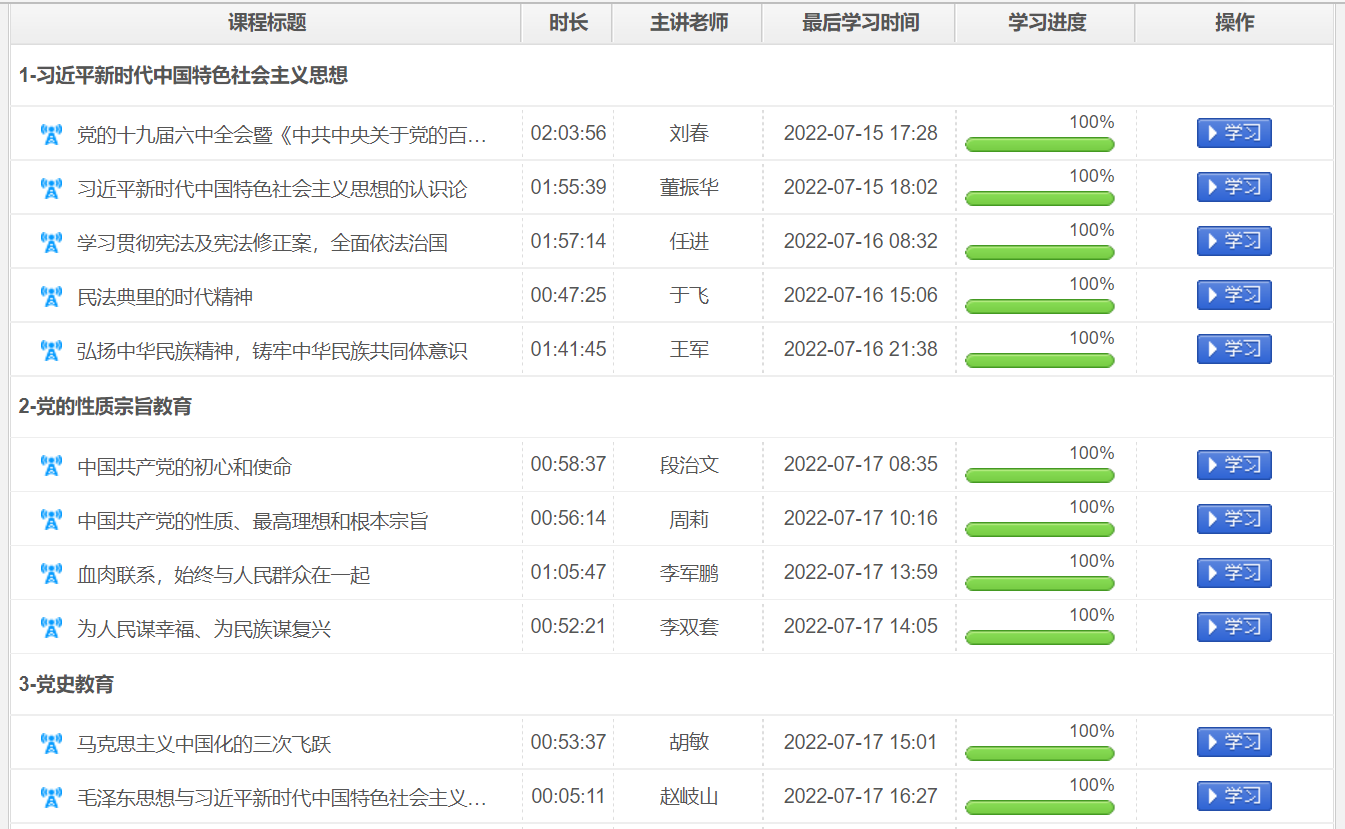This screenshot has width=1345, height=829.
Task: Click 学习 button for 董振华's course
Action: click(1234, 187)
